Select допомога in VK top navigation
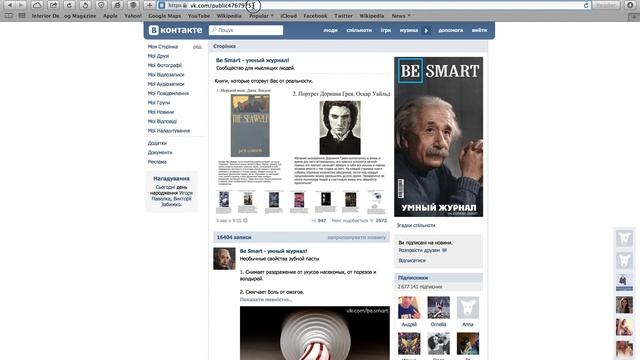640x360 pixels. pos(451,30)
